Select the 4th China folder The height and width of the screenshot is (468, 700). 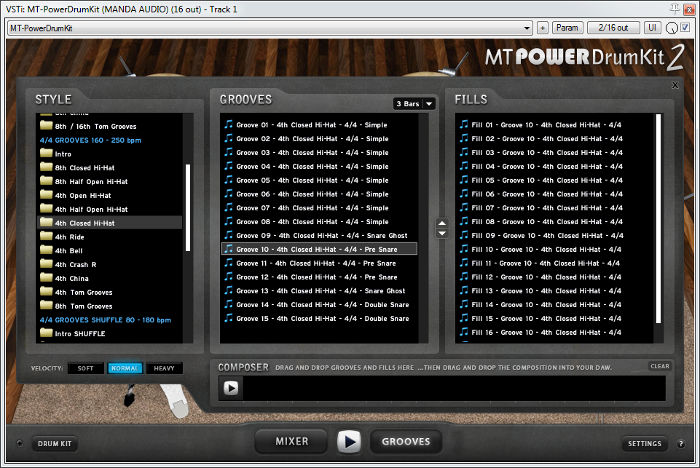[65, 278]
